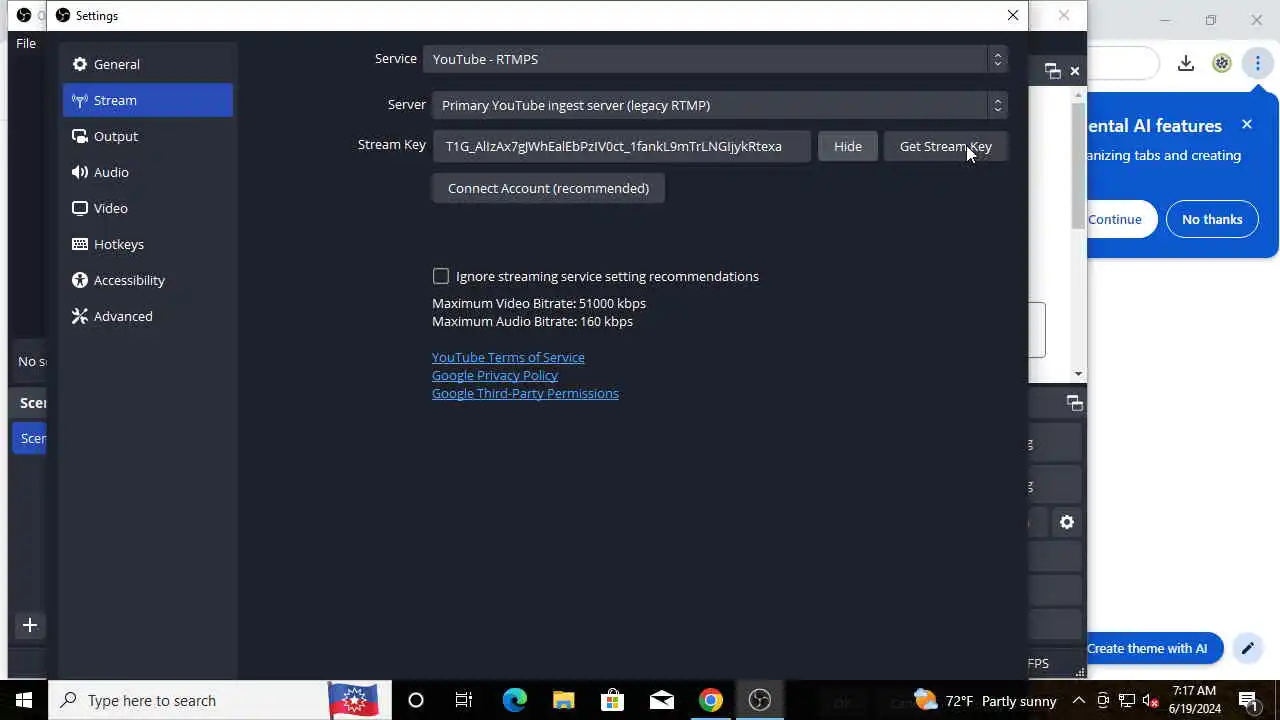The width and height of the screenshot is (1280, 720).
Task: Click the Chrome extension icon
Action: coord(1222,64)
